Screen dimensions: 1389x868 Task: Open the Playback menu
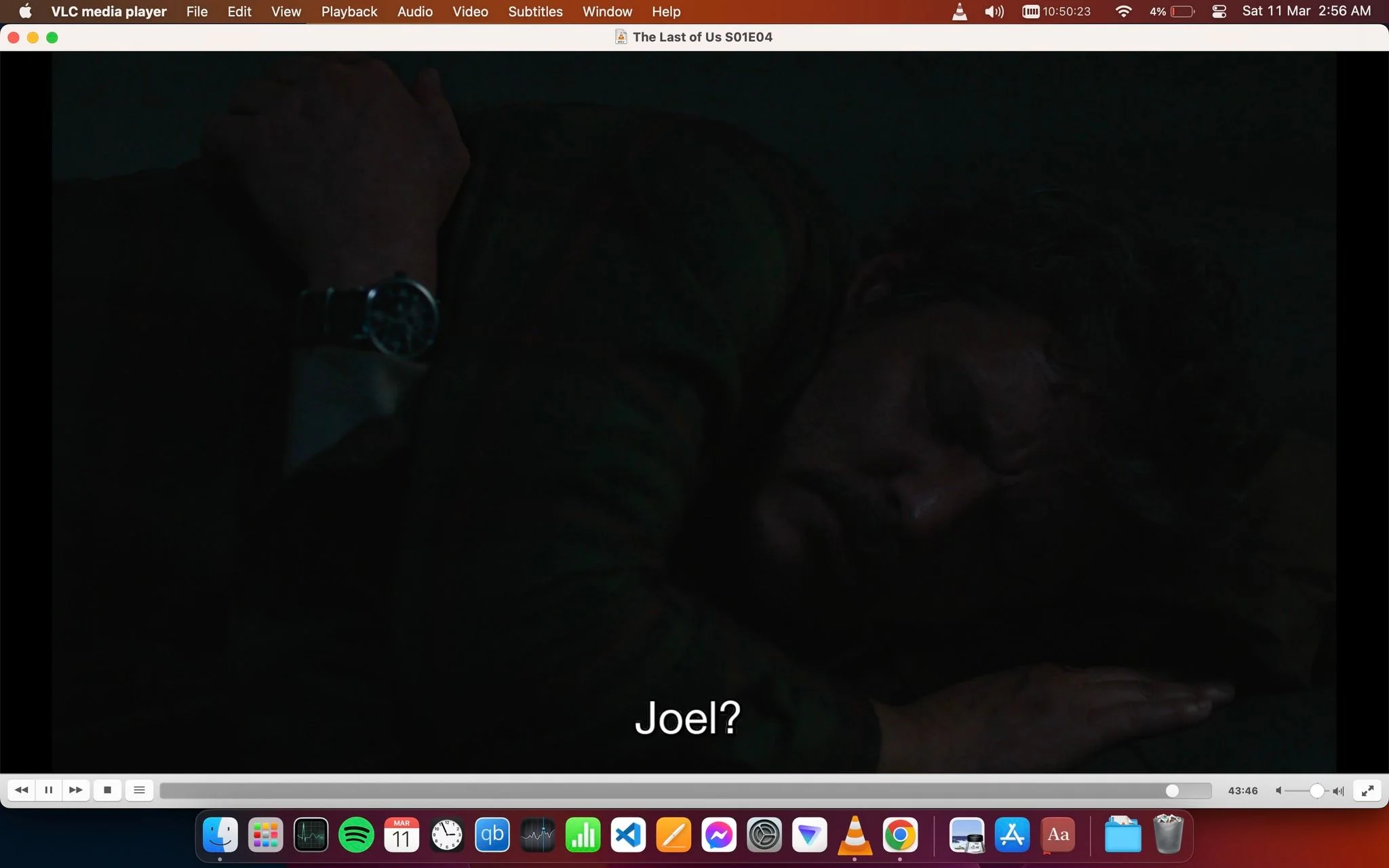(349, 12)
